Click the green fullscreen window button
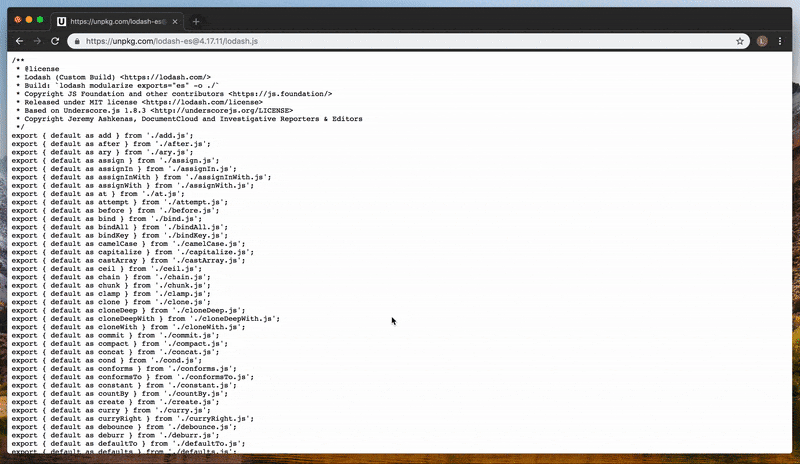Screen dimensions: 800x464 point(40,20)
